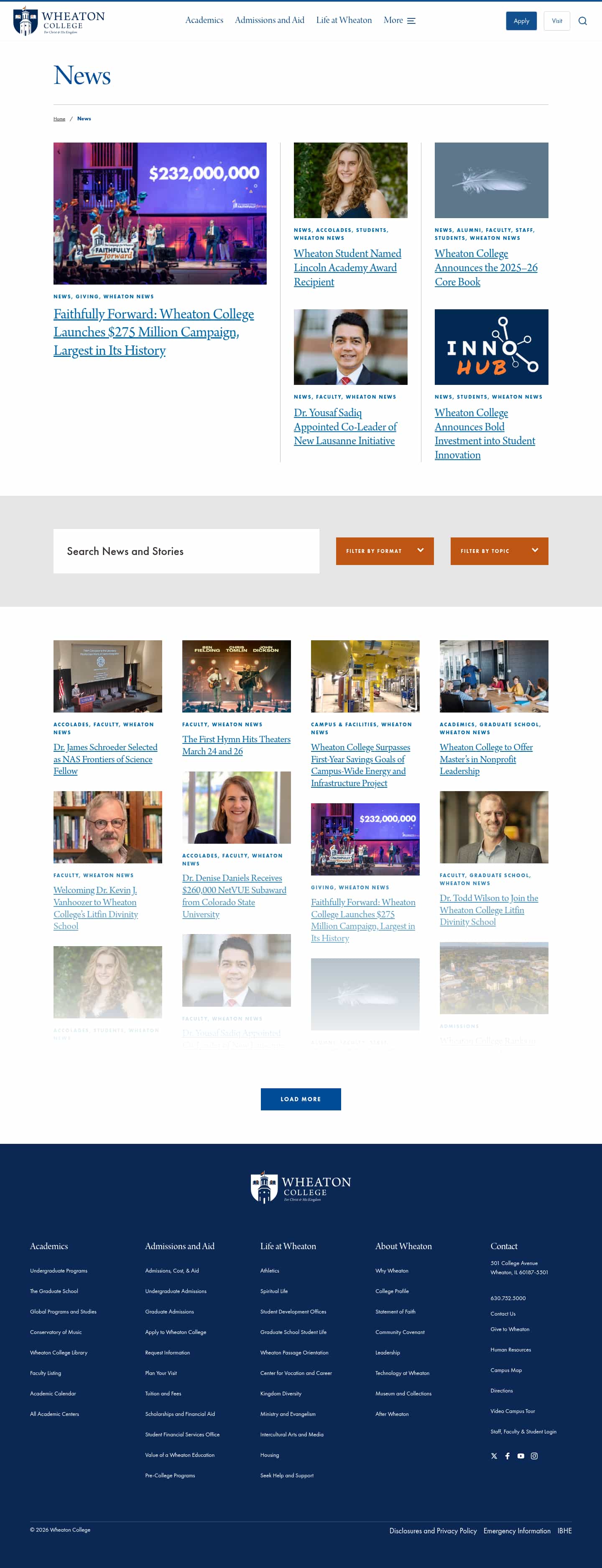This screenshot has height=1568, width=602.
Task: Open the featured Faithfully Forward $275 Million headline
Action: click(x=153, y=332)
